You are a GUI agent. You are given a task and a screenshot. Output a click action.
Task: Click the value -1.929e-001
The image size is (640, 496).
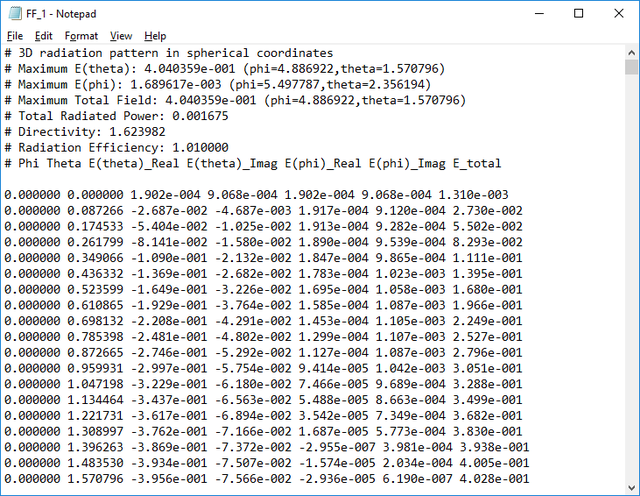click(169, 305)
